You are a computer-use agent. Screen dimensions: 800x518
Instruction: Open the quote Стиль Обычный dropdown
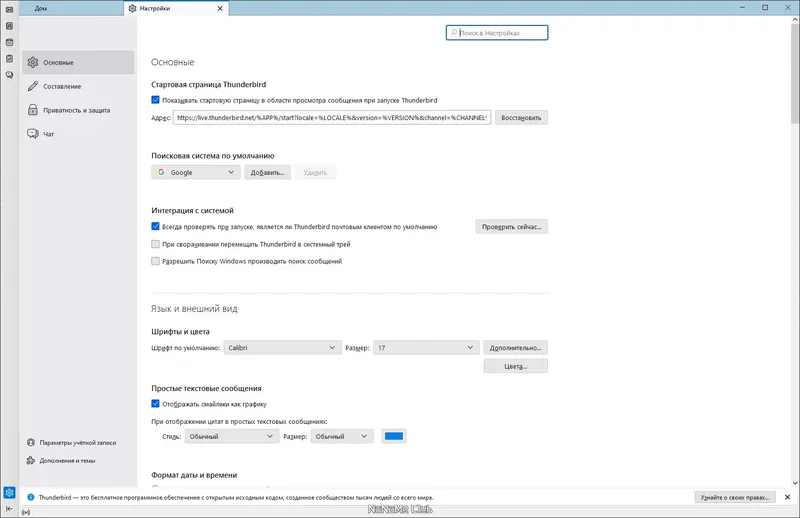click(x=232, y=436)
